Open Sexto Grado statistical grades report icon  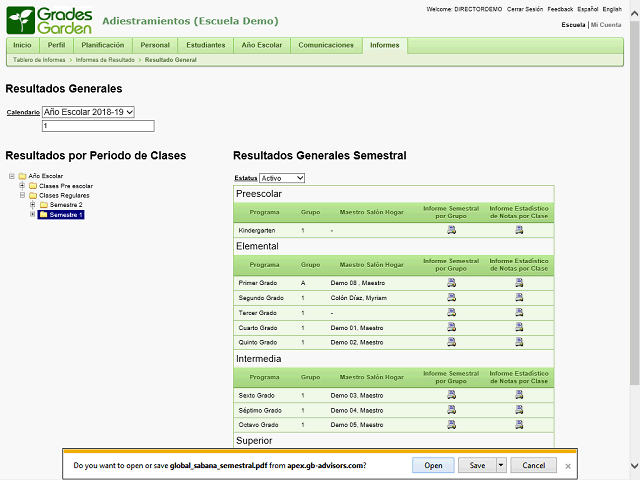519,395
